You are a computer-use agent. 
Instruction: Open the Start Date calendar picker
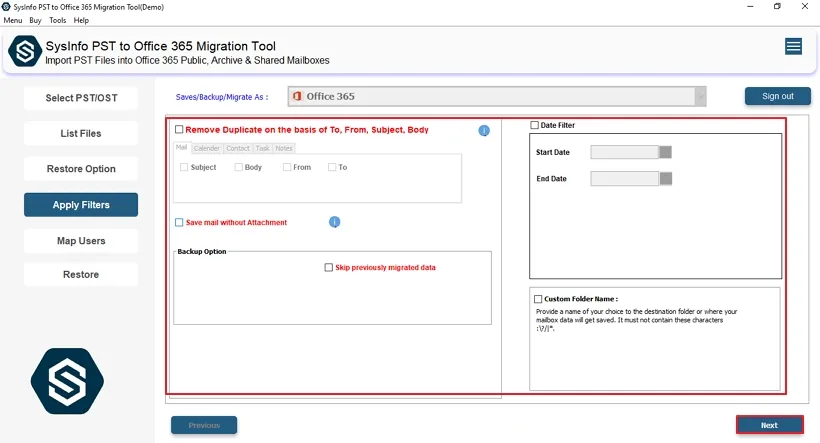(665, 152)
